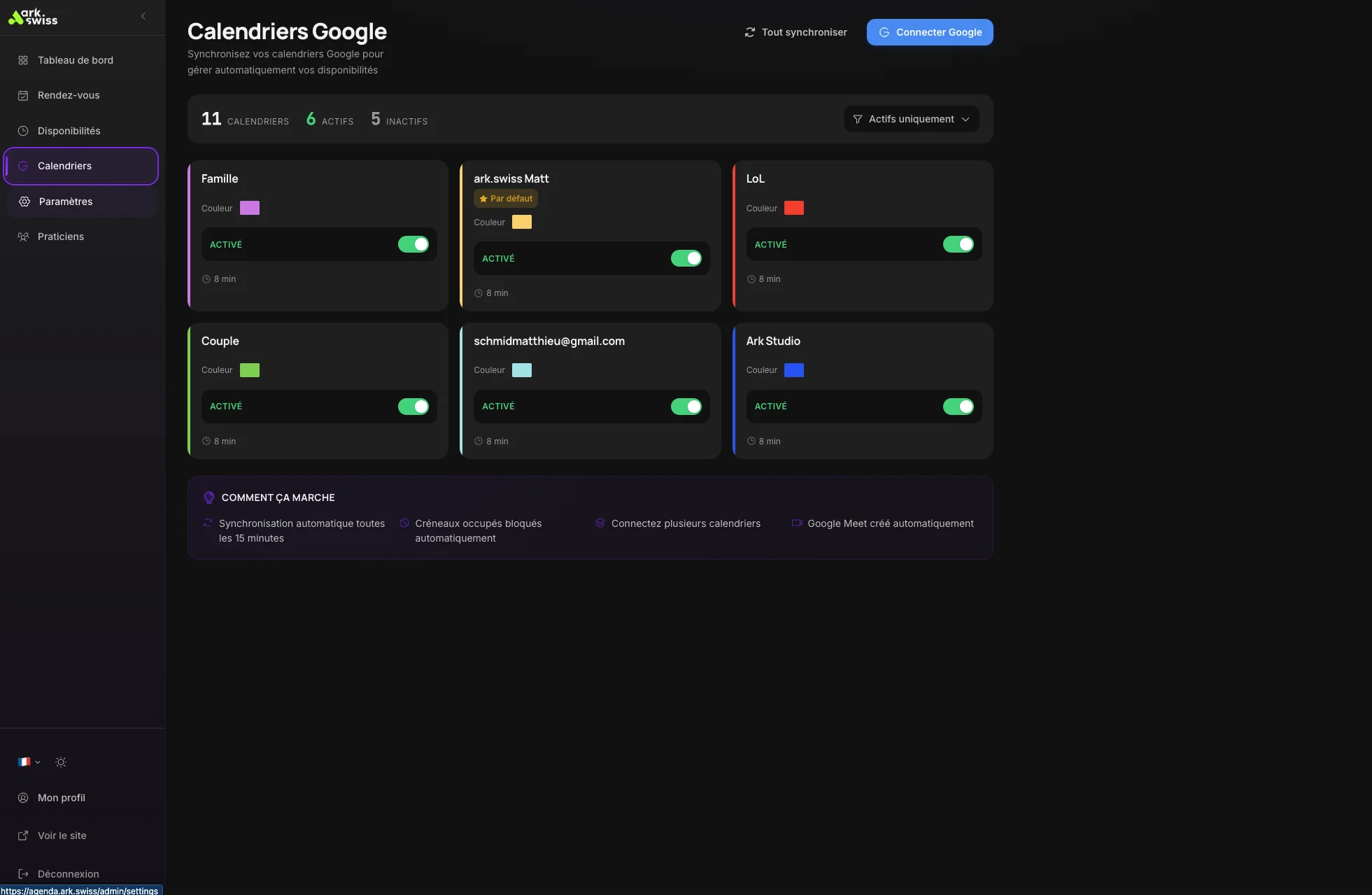
Task: Open Paramètres via the gear icon
Action: [24, 202]
